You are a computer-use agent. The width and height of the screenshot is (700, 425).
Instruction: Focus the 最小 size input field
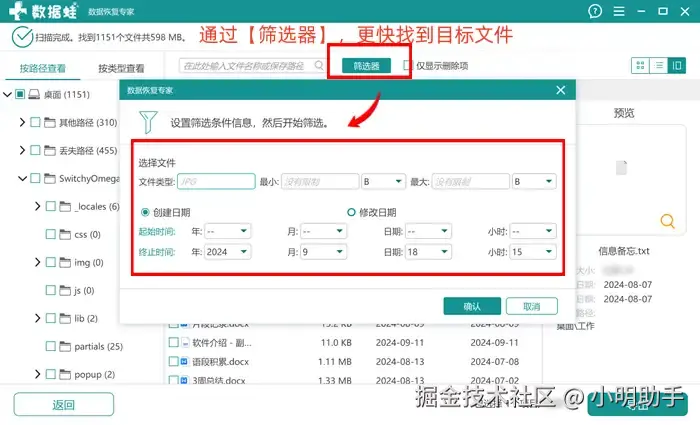[320, 182]
